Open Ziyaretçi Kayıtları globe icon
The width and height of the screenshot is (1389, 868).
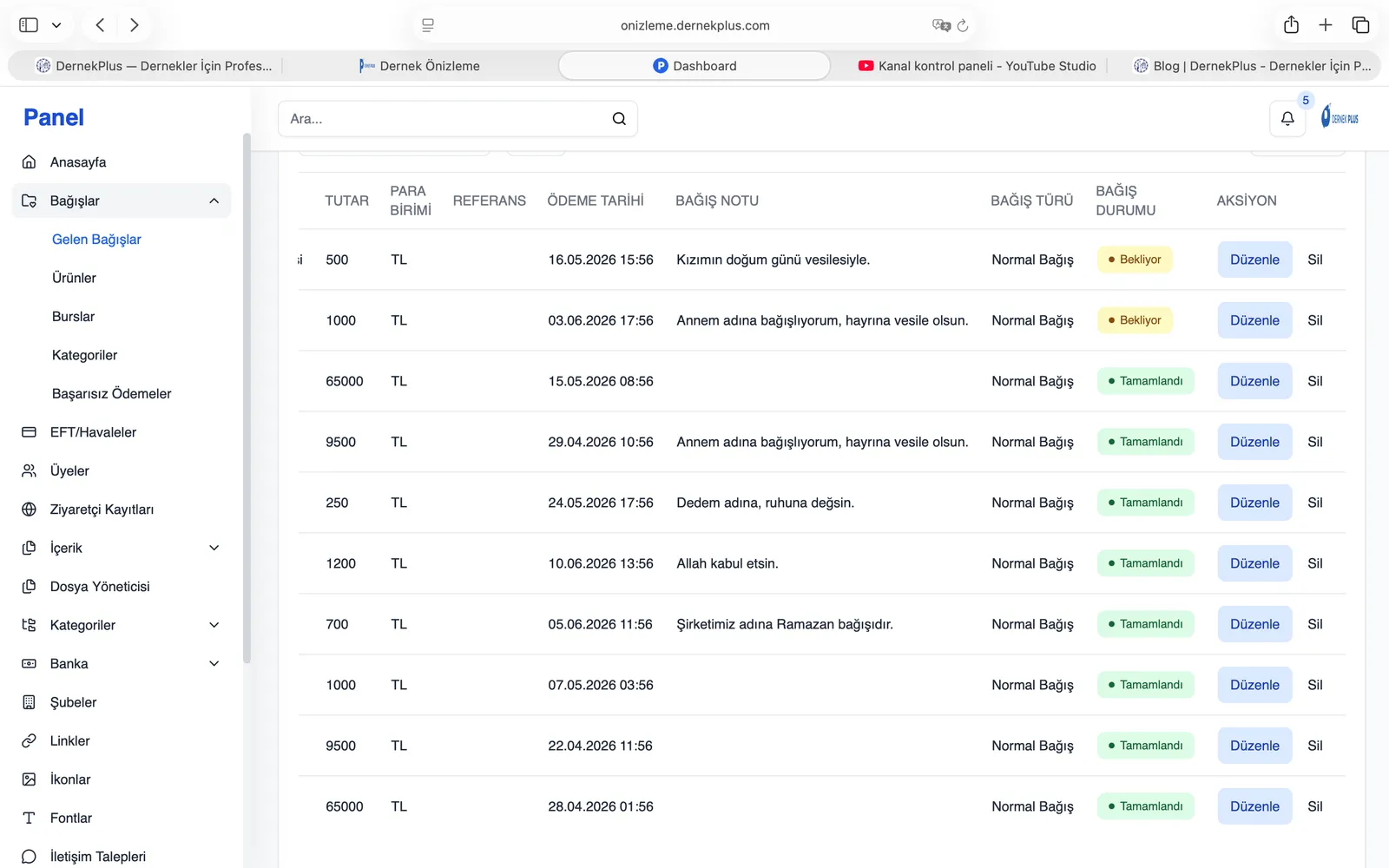(x=29, y=510)
